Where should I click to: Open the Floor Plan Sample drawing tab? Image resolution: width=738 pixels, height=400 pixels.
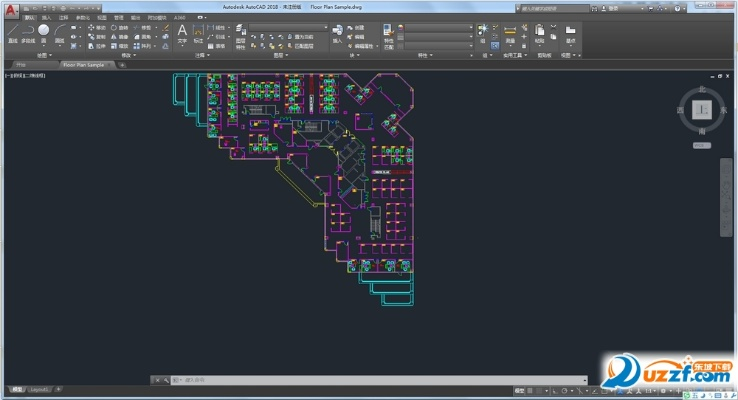click(83, 64)
